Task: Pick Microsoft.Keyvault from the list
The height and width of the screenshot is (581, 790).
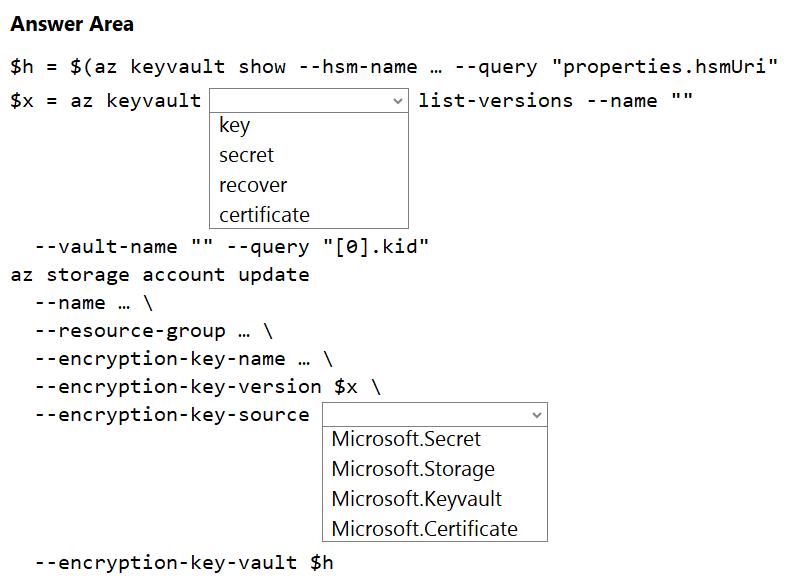Action: coord(416,499)
